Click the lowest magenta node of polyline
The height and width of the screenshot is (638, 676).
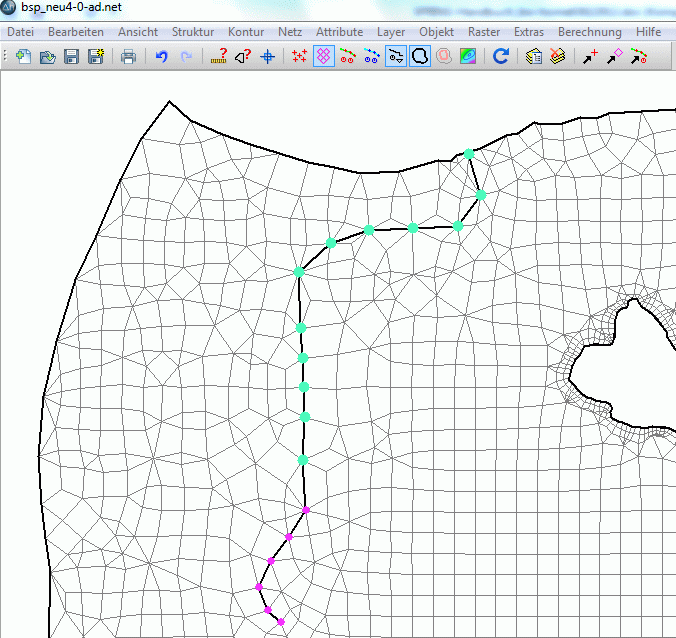[281, 622]
